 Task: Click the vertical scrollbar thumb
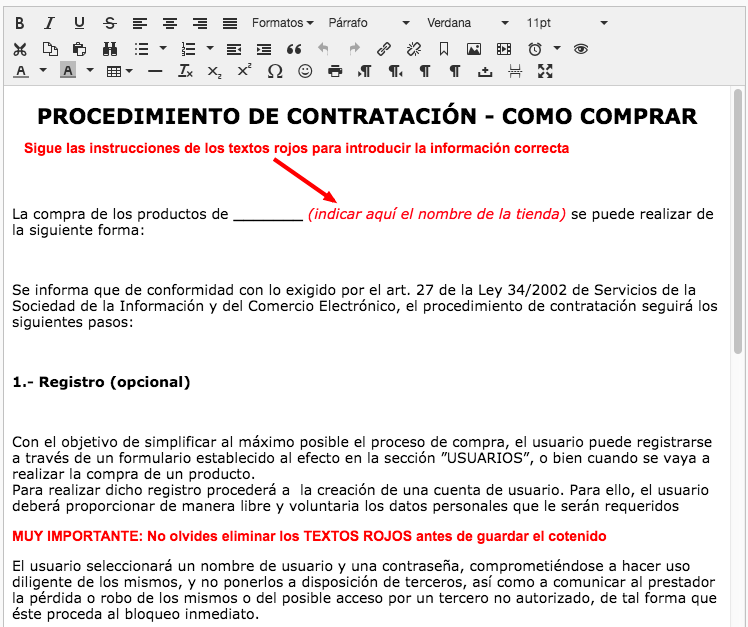pyautogui.click(x=738, y=221)
